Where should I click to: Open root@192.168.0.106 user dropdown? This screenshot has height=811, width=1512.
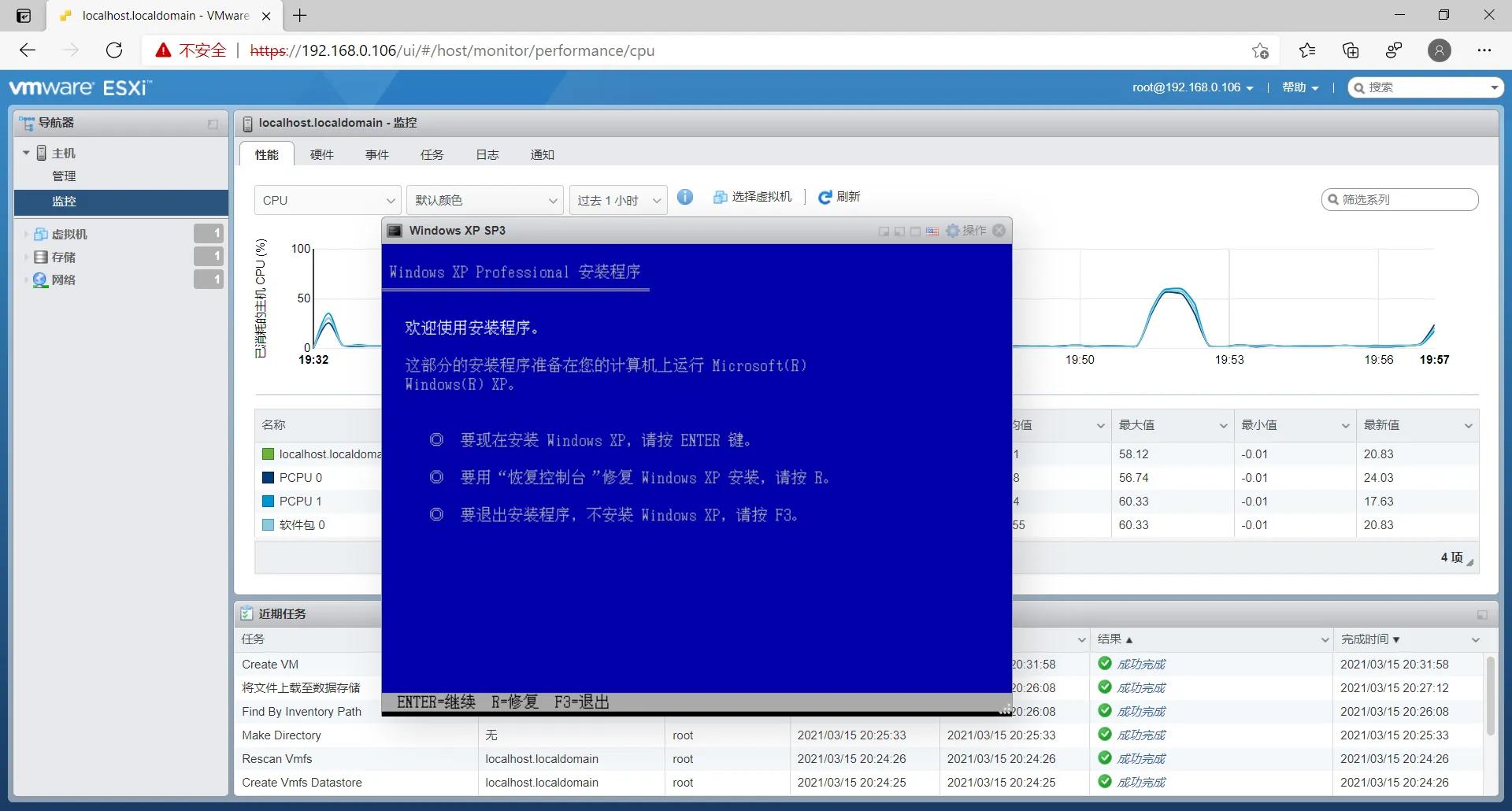(x=1193, y=87)
